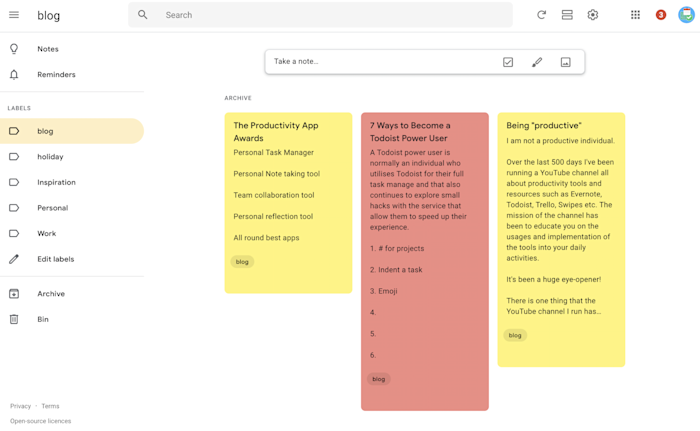This screenshot has height=431, width=700.
Task: Click the holiday label tag icon
Action: click(14, 157)
